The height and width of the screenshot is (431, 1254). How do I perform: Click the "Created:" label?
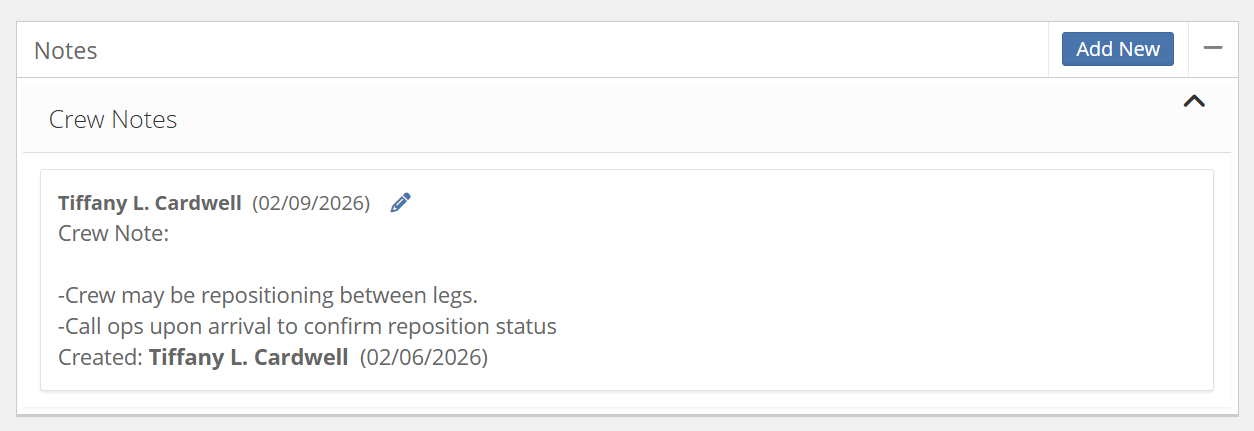pyautogui.click(x=101, y=357)
